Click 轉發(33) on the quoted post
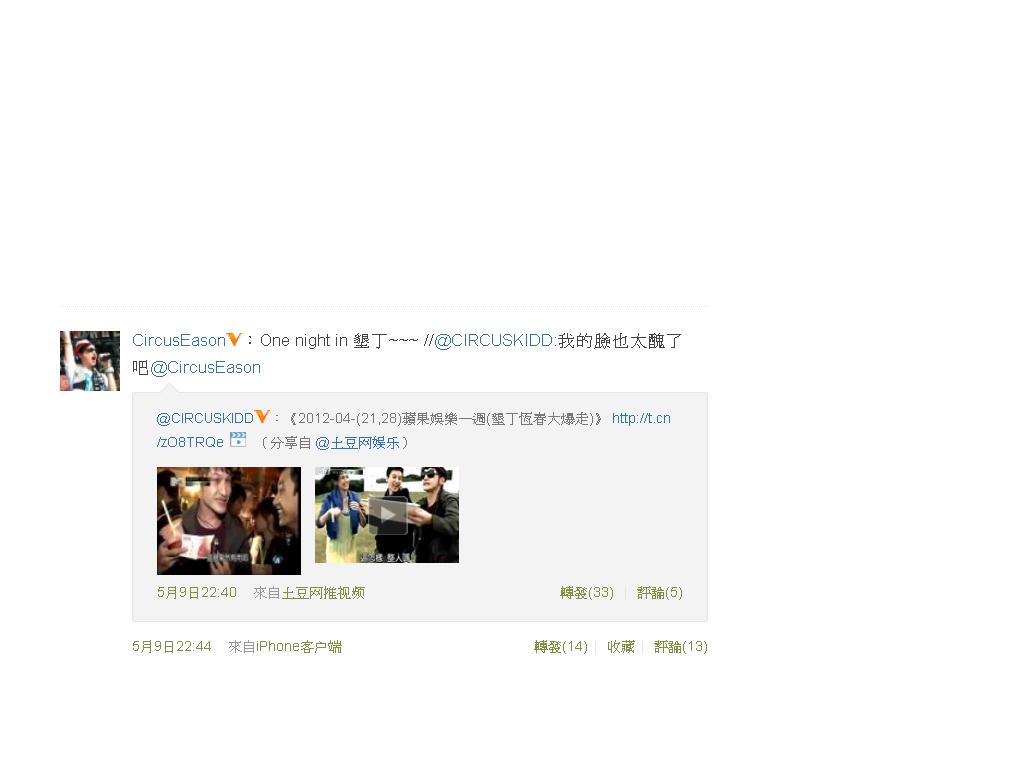 [x=586, y=592]
